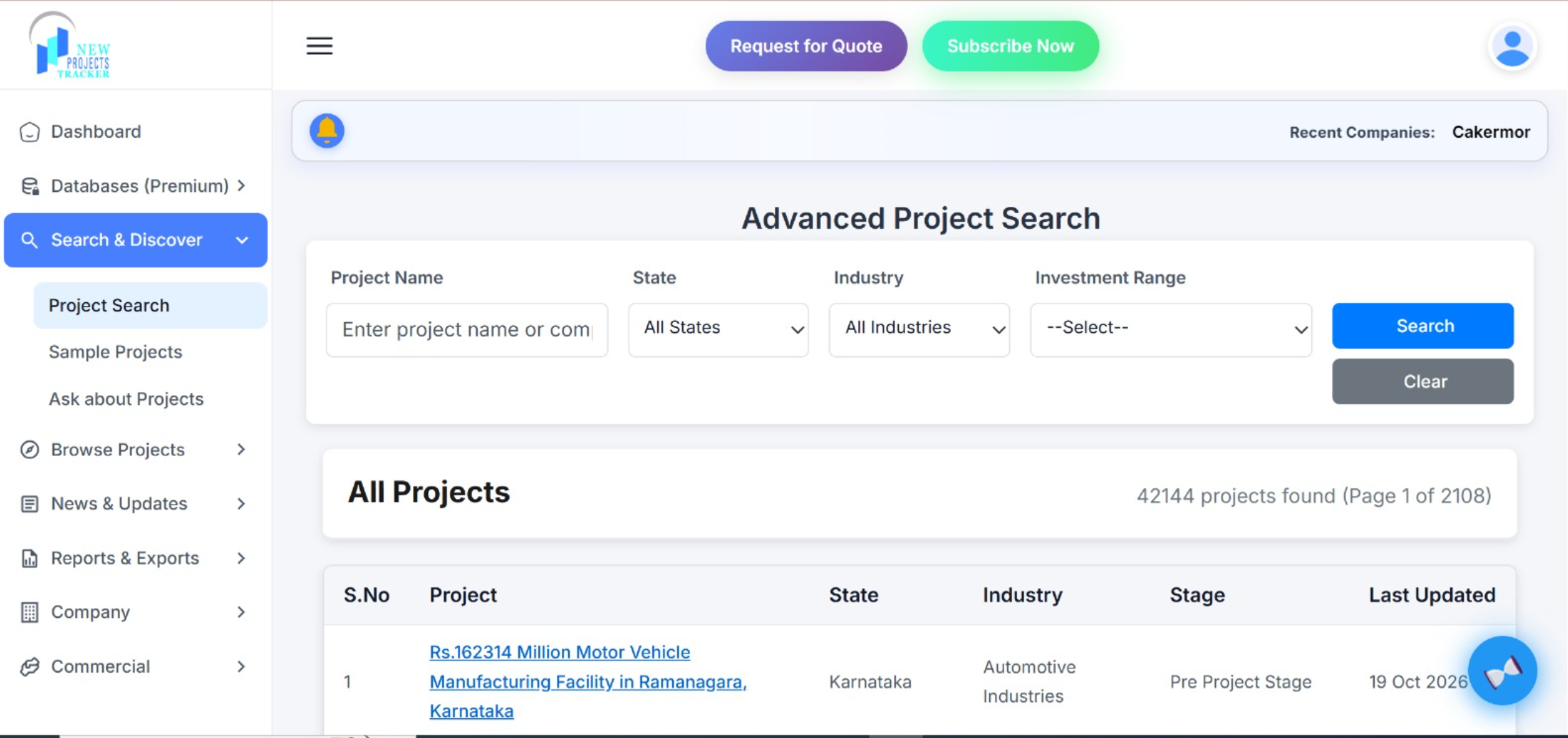Open the floating chat assistant icon
Image resolution: width=1568 pixels, height=738 pixels.
coord(1503,671)
